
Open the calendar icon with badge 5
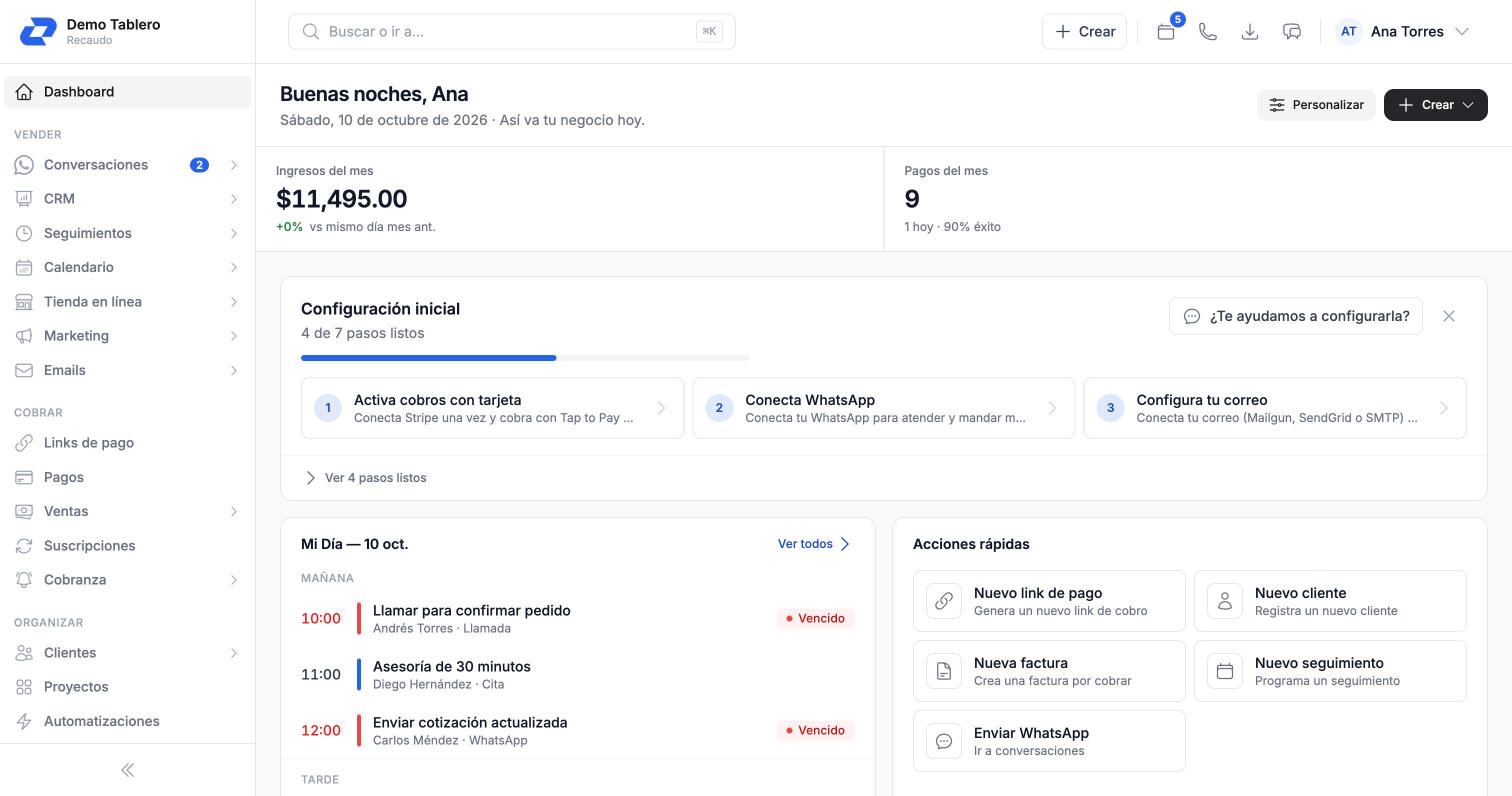point(1166,32)
